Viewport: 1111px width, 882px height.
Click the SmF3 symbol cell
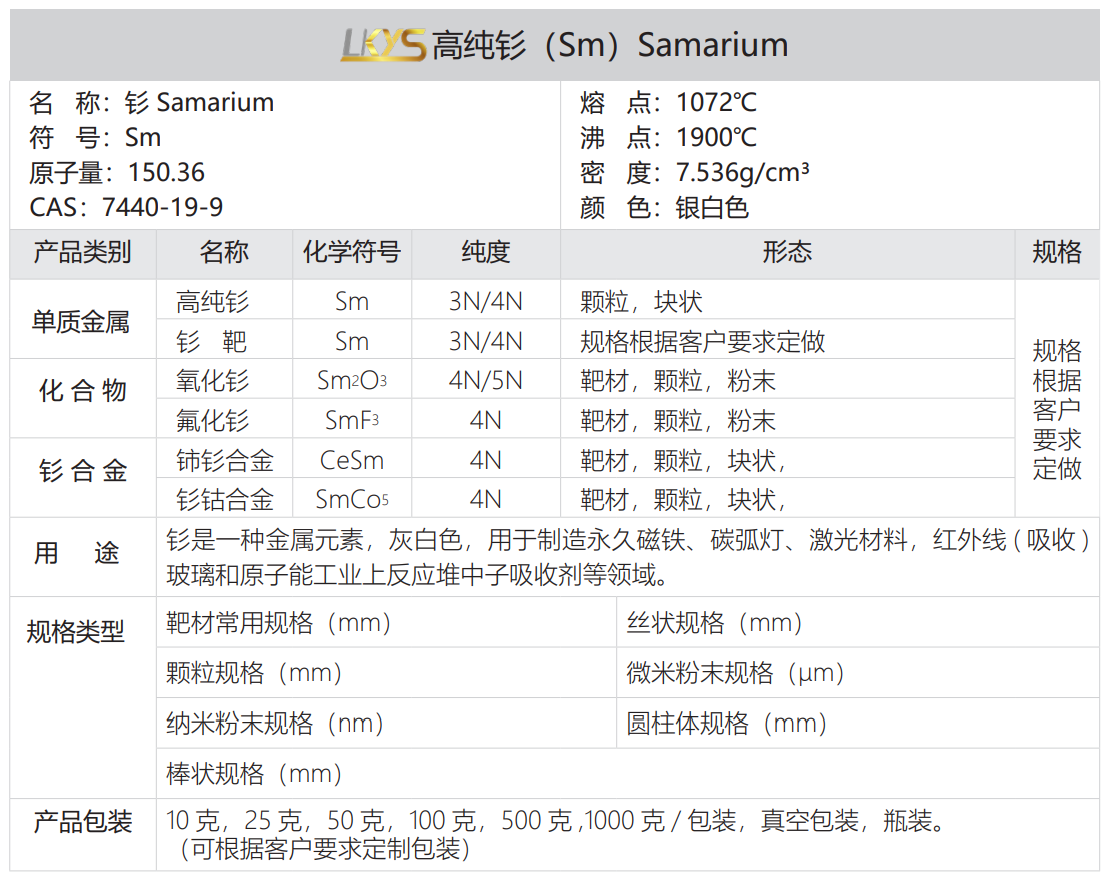pyautogui.click(x=351, y=421)
